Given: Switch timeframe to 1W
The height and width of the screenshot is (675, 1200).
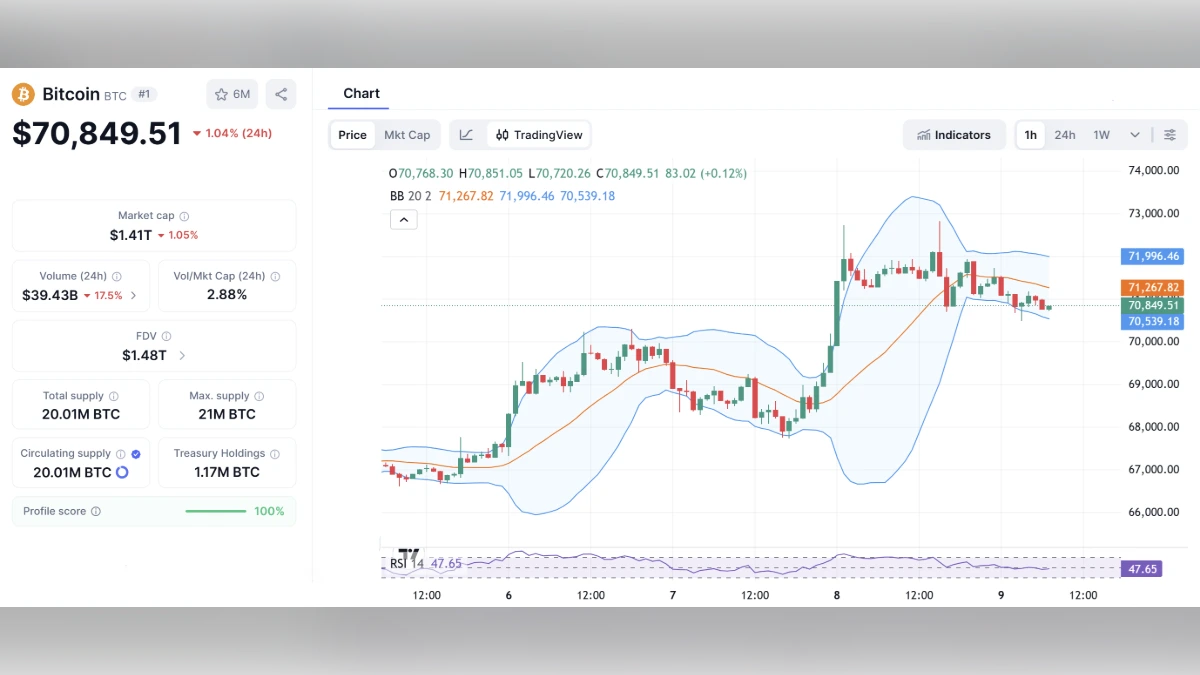Looking at the screenshot, I should tap(1100, 134).
